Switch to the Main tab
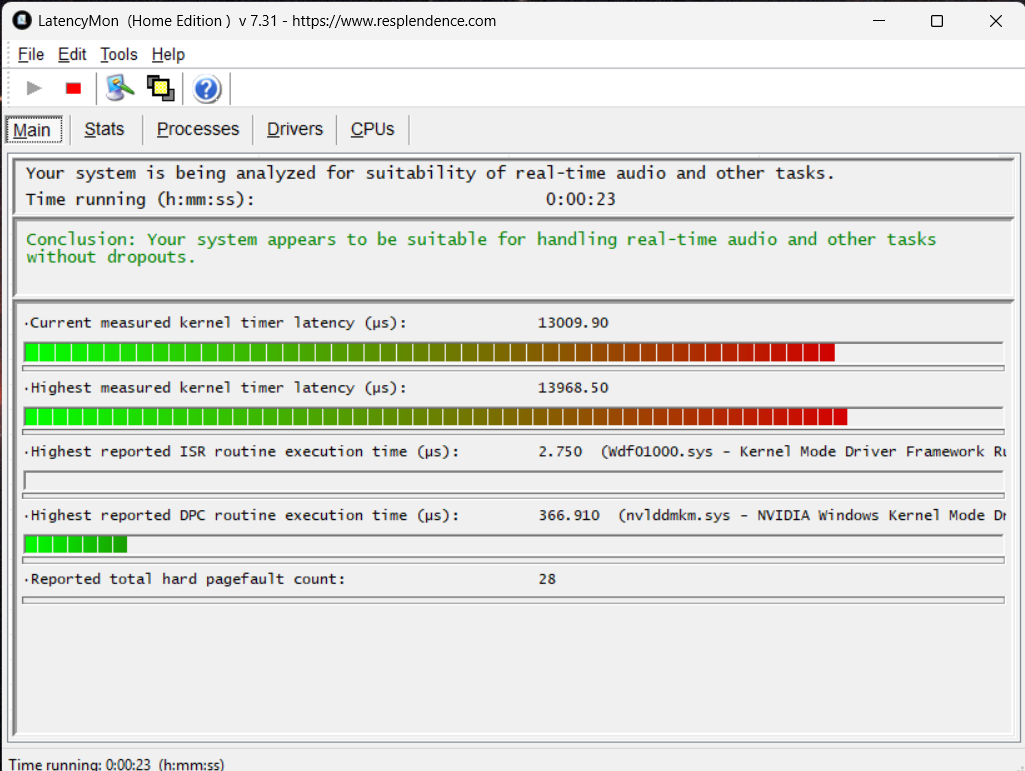 point(34,129)
